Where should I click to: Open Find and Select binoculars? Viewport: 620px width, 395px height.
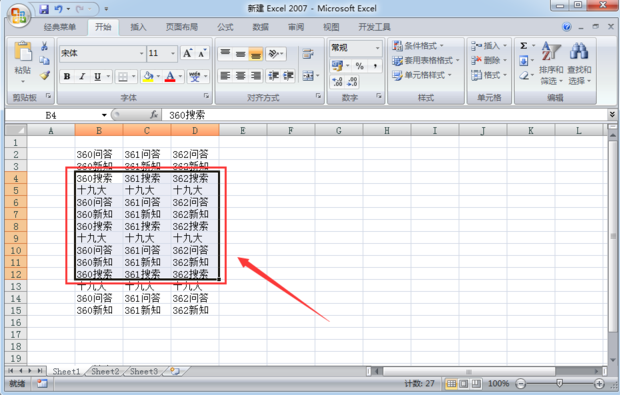click(x=579, y=63)
